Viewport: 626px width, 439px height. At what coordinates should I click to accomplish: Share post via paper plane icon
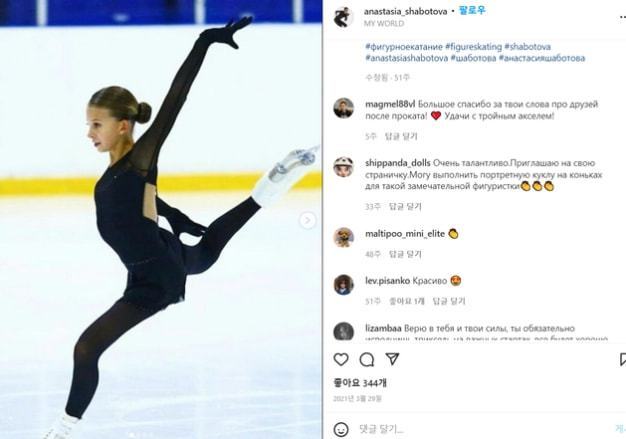[x=392, y=359]
